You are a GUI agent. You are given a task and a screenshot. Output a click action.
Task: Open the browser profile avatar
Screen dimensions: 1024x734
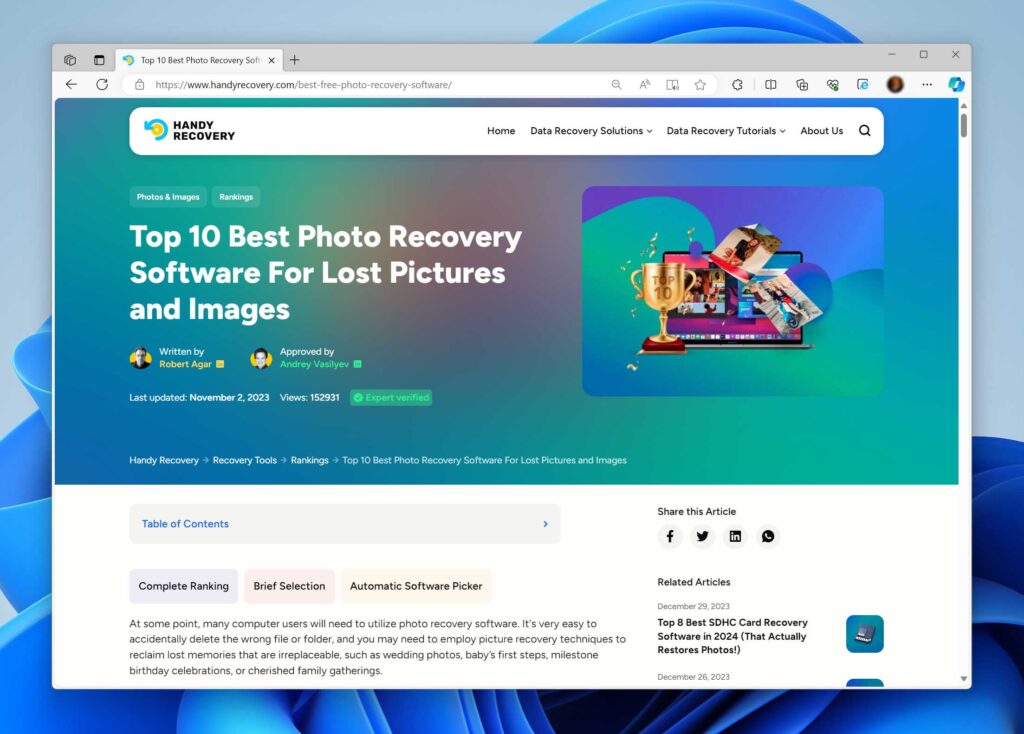click(894, 84)
